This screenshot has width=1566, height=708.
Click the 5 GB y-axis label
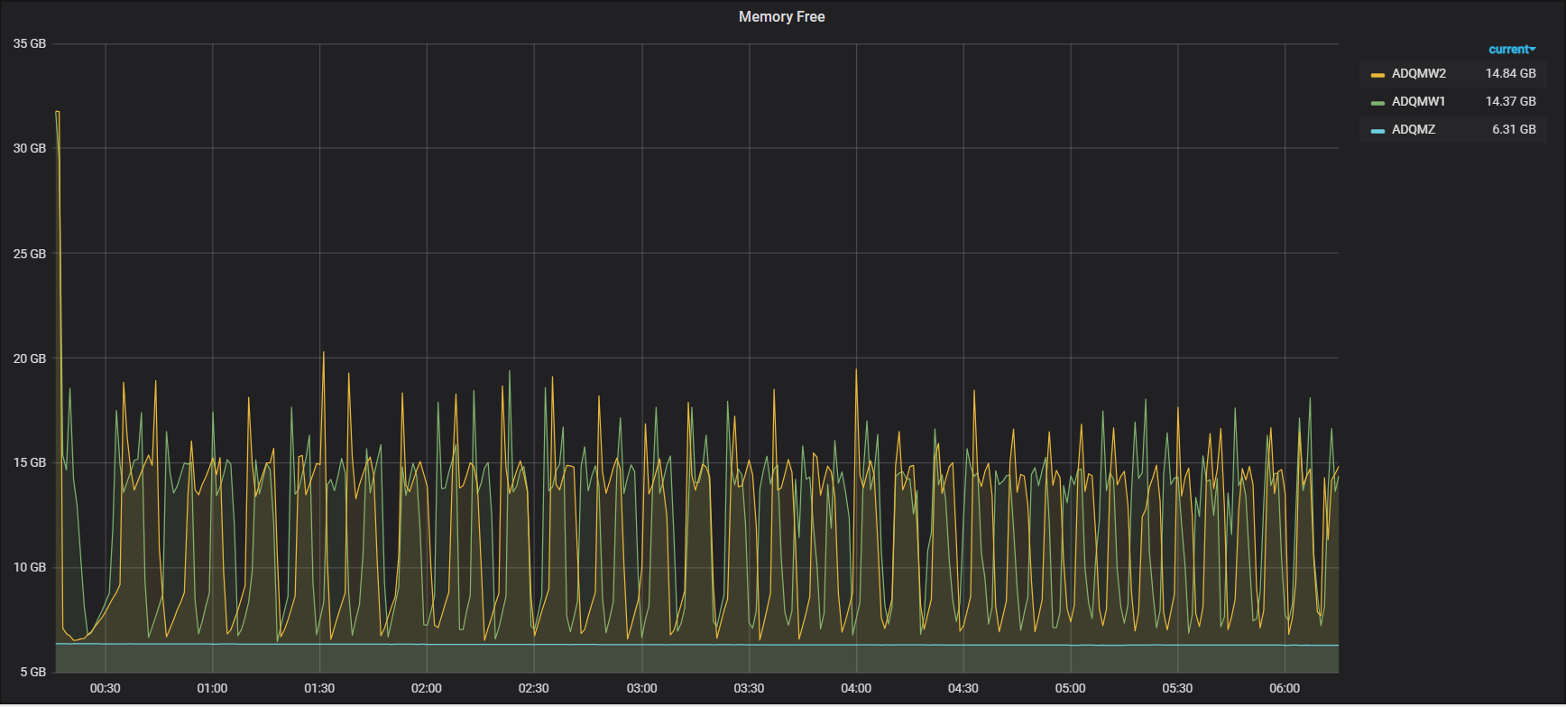coord(33,672)
